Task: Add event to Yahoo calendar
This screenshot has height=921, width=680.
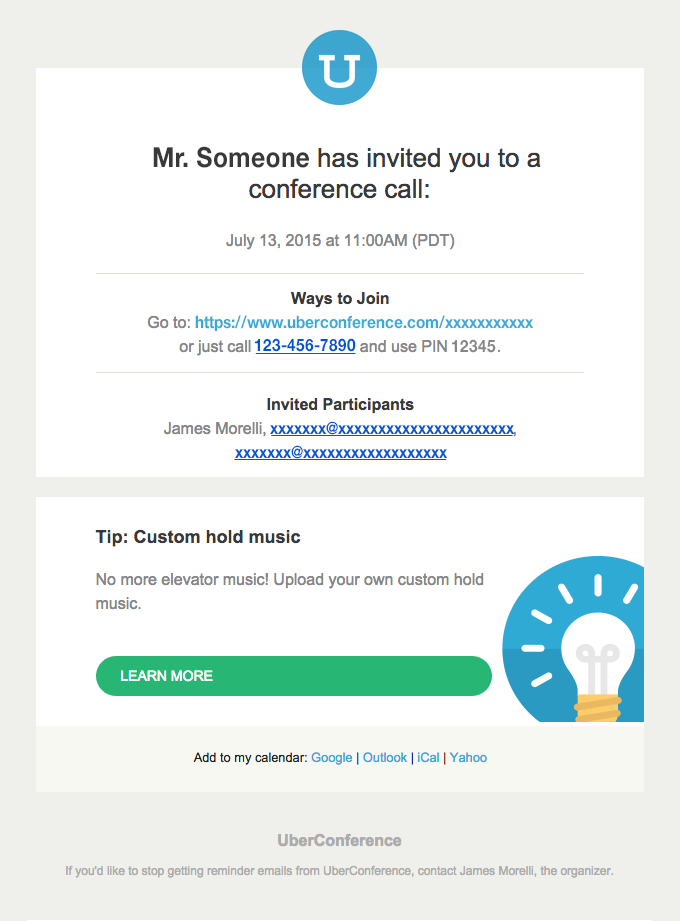Action: click(467, 757)
